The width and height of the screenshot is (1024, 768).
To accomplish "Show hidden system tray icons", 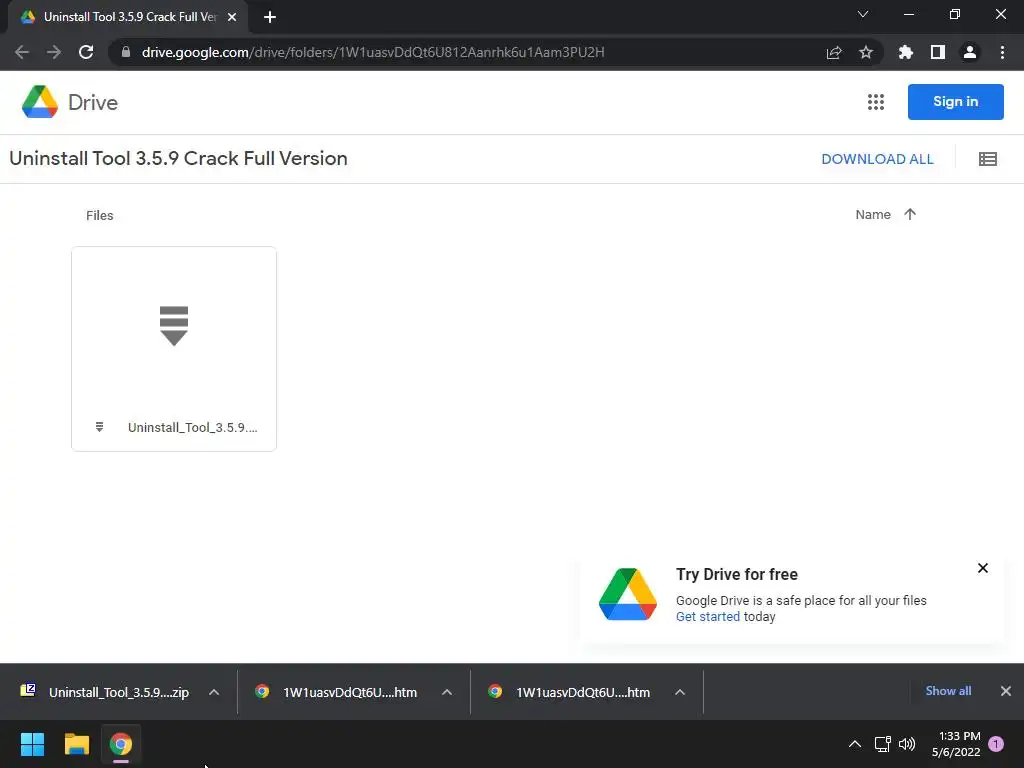I will 854,744.
